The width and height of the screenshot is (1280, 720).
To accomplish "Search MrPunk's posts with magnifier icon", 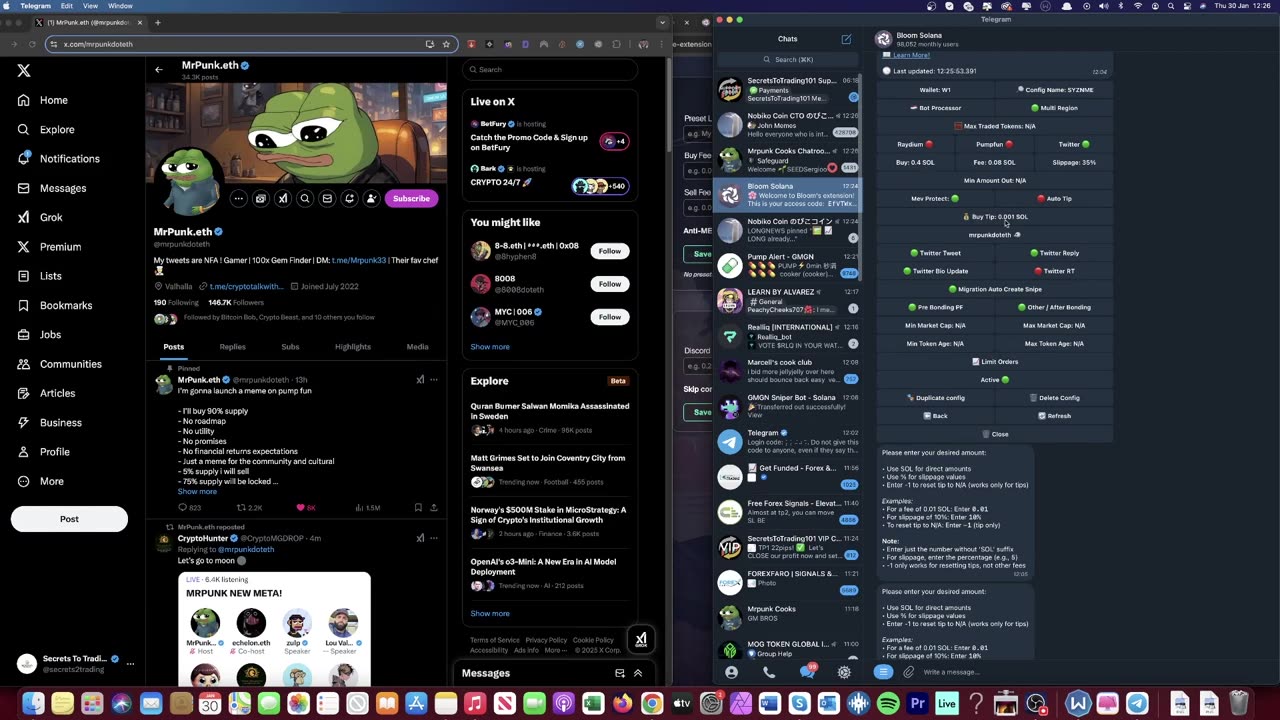I will point(305,198).
